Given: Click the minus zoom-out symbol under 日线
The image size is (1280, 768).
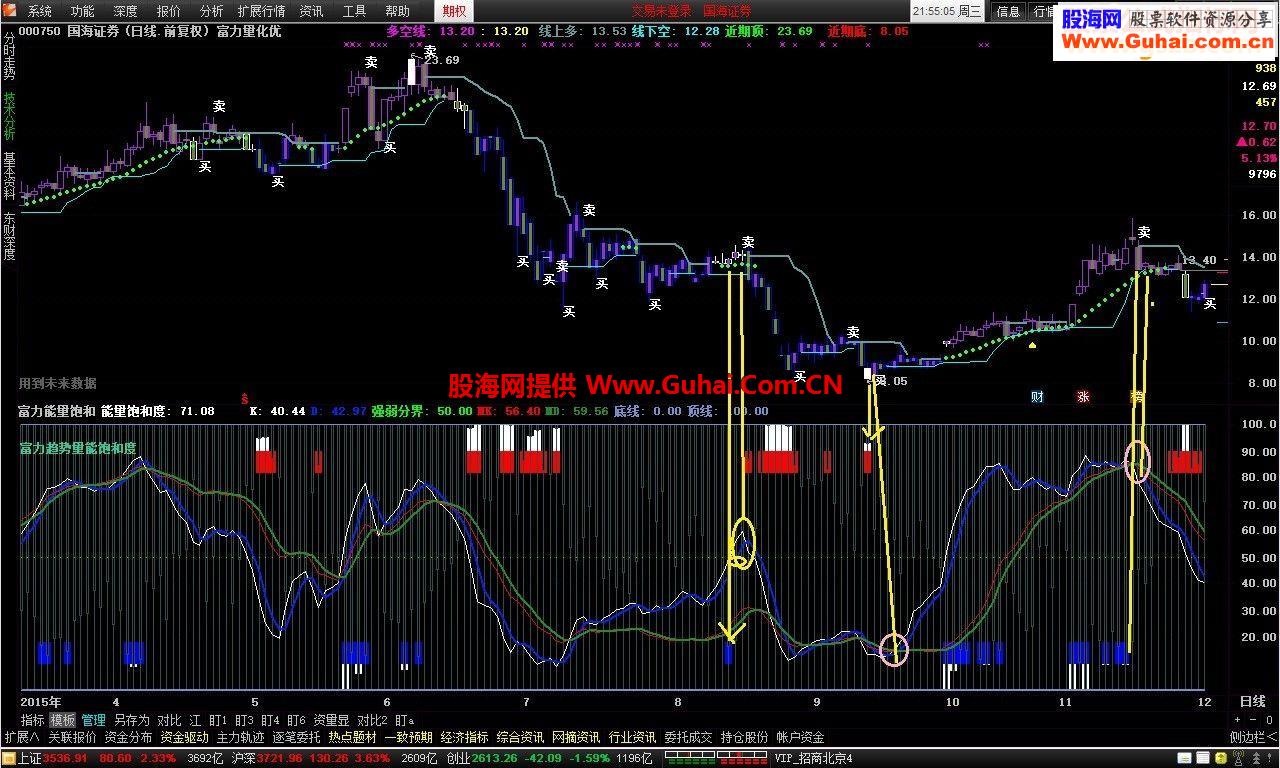Looking at the screenshot, I should pyautogui.click(x=1254, y=720).
